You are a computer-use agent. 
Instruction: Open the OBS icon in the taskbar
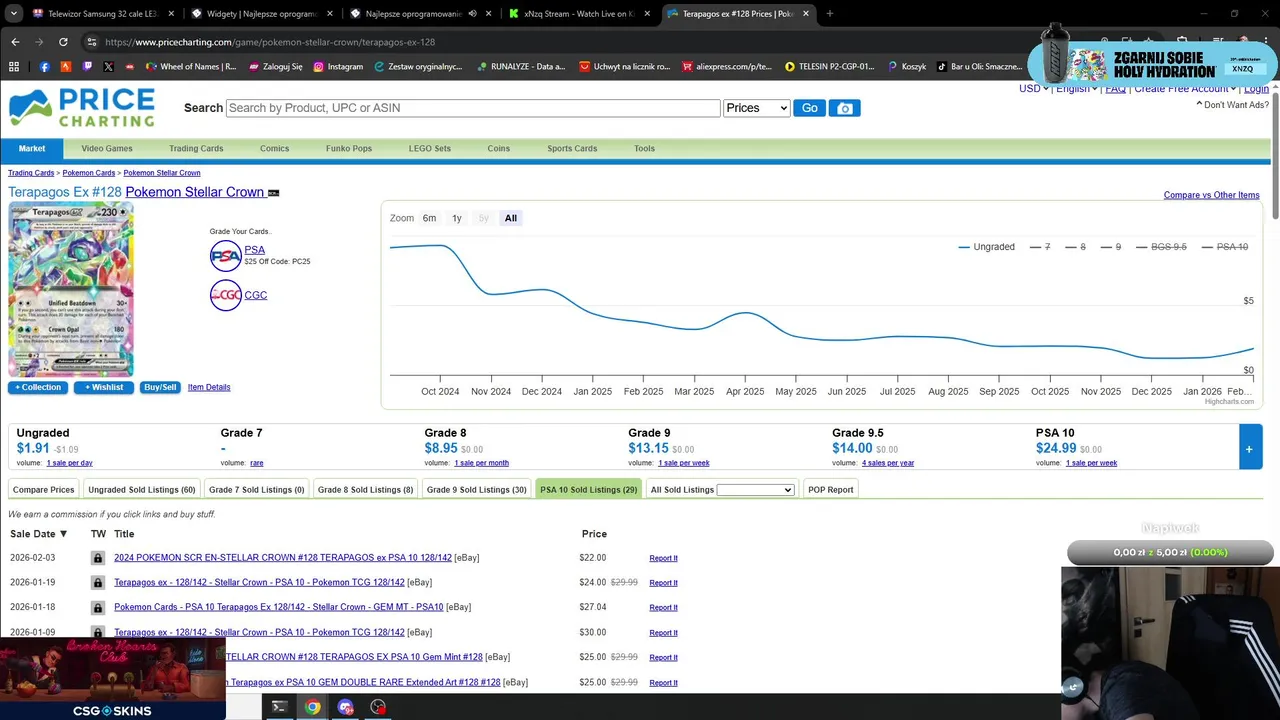click(x=378, y=707)
